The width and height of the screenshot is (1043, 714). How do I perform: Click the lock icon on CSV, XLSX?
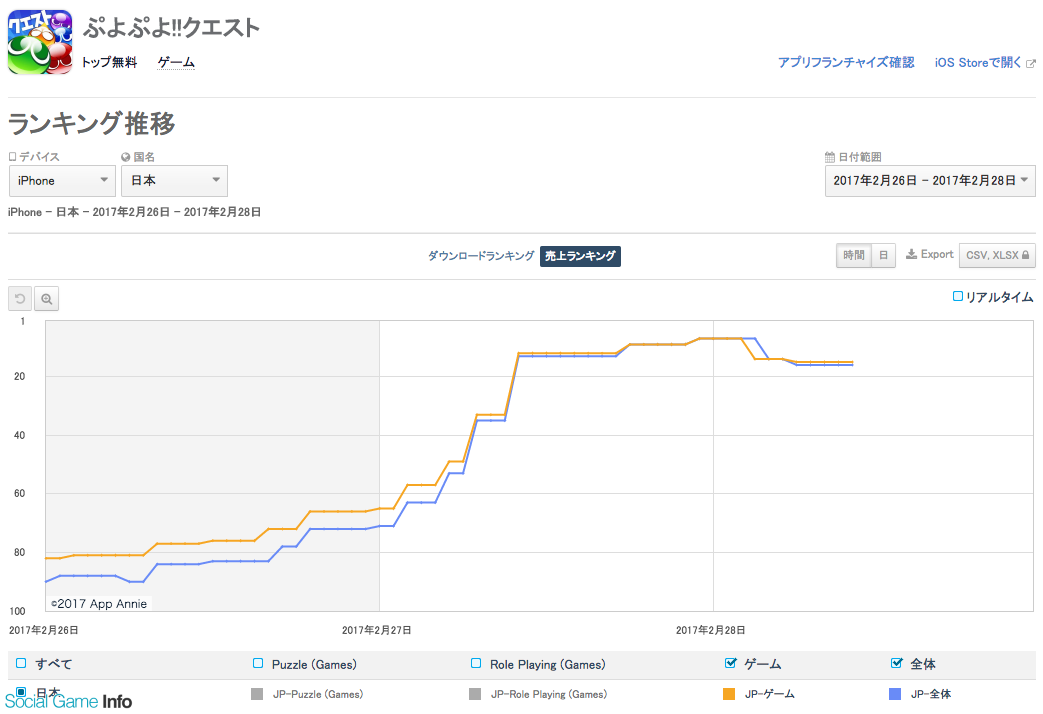(x=1025, y=255)
